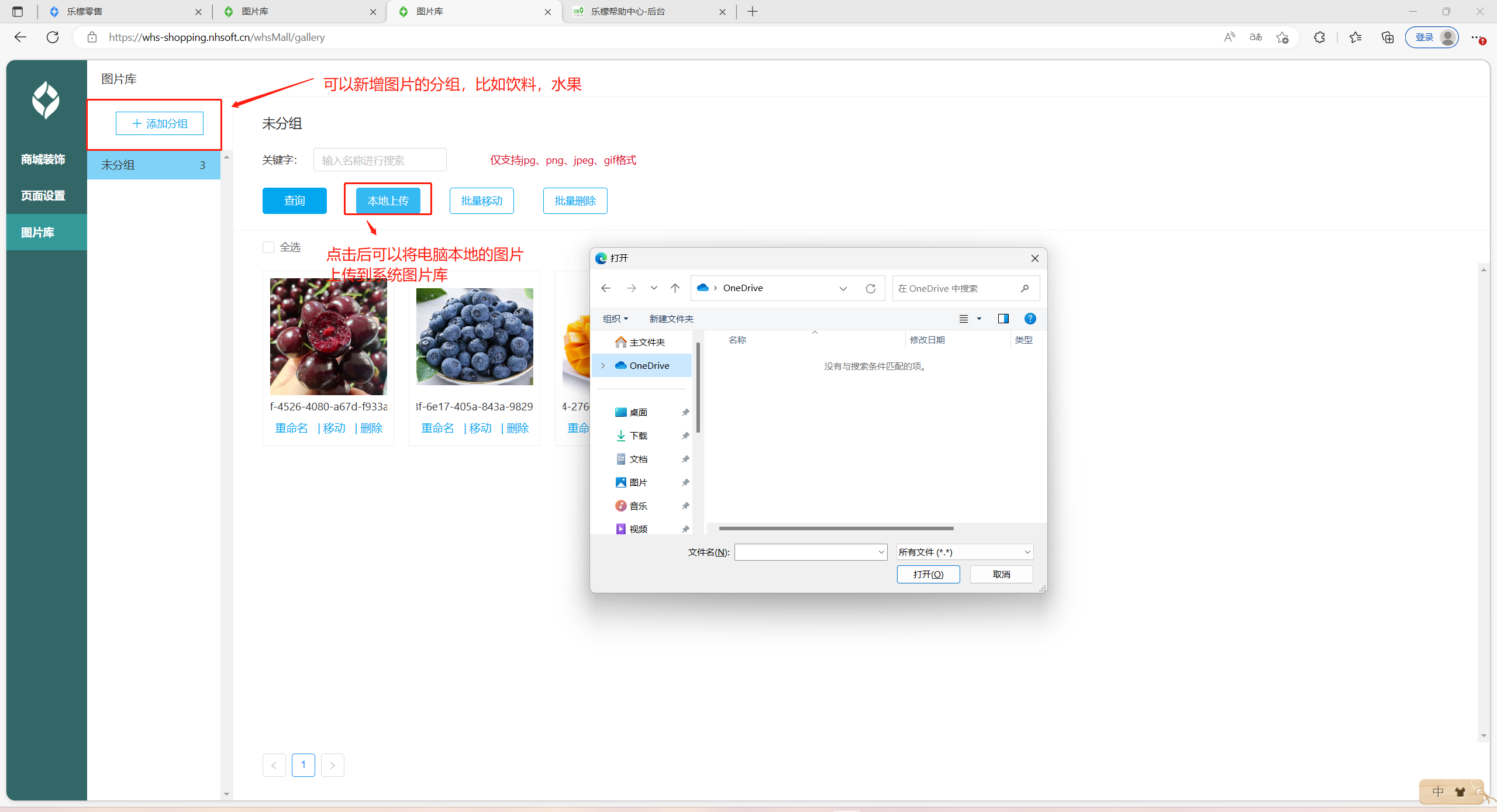Delete the blueberry image
1497x812 pixels.
click(518, 428)
